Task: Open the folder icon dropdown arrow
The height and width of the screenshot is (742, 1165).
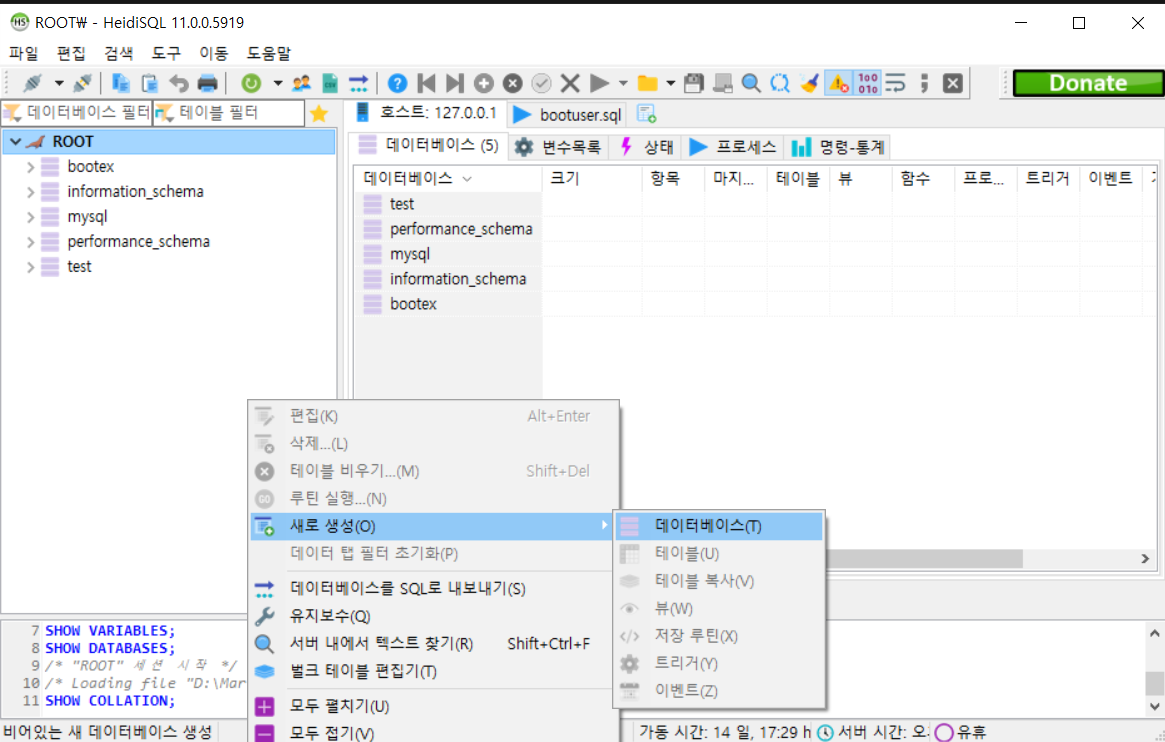Action: 670,83
